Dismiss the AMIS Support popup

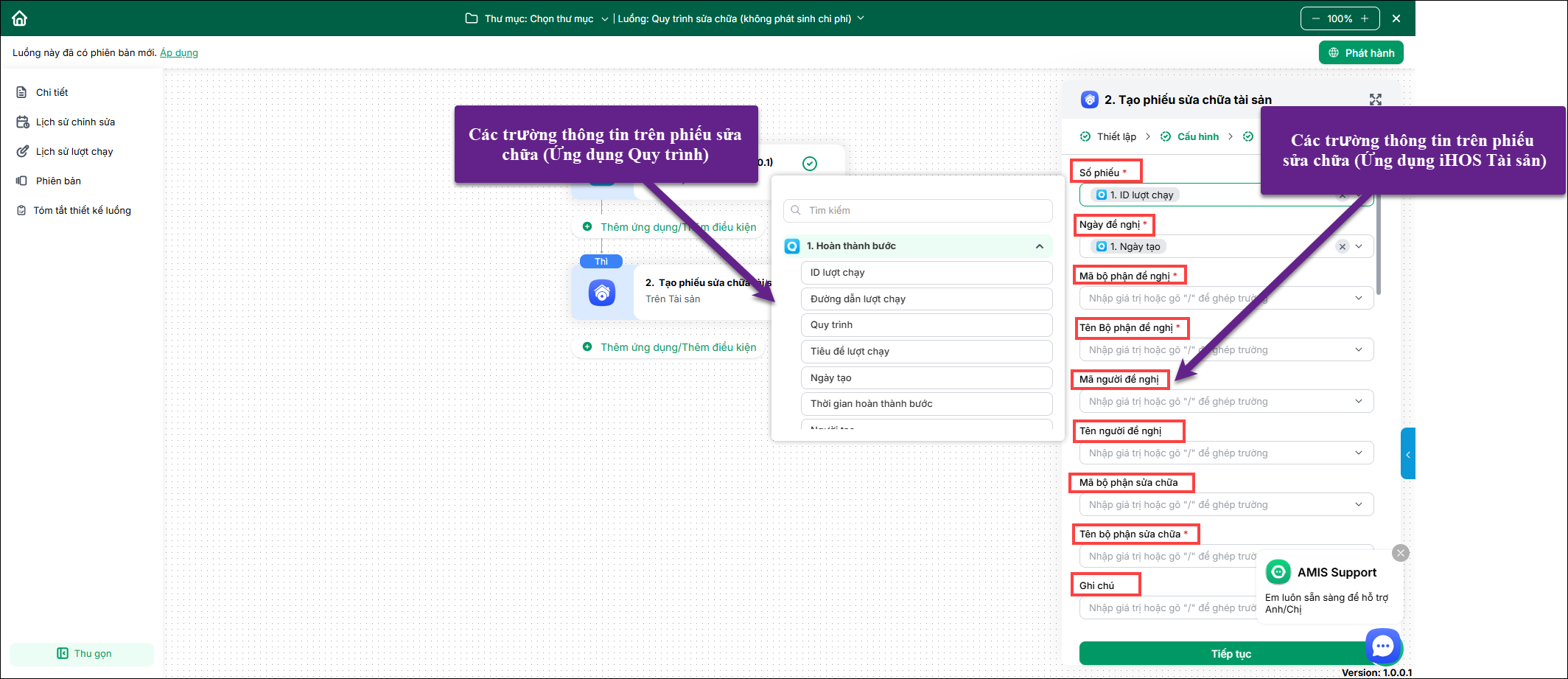(1401, 553)
